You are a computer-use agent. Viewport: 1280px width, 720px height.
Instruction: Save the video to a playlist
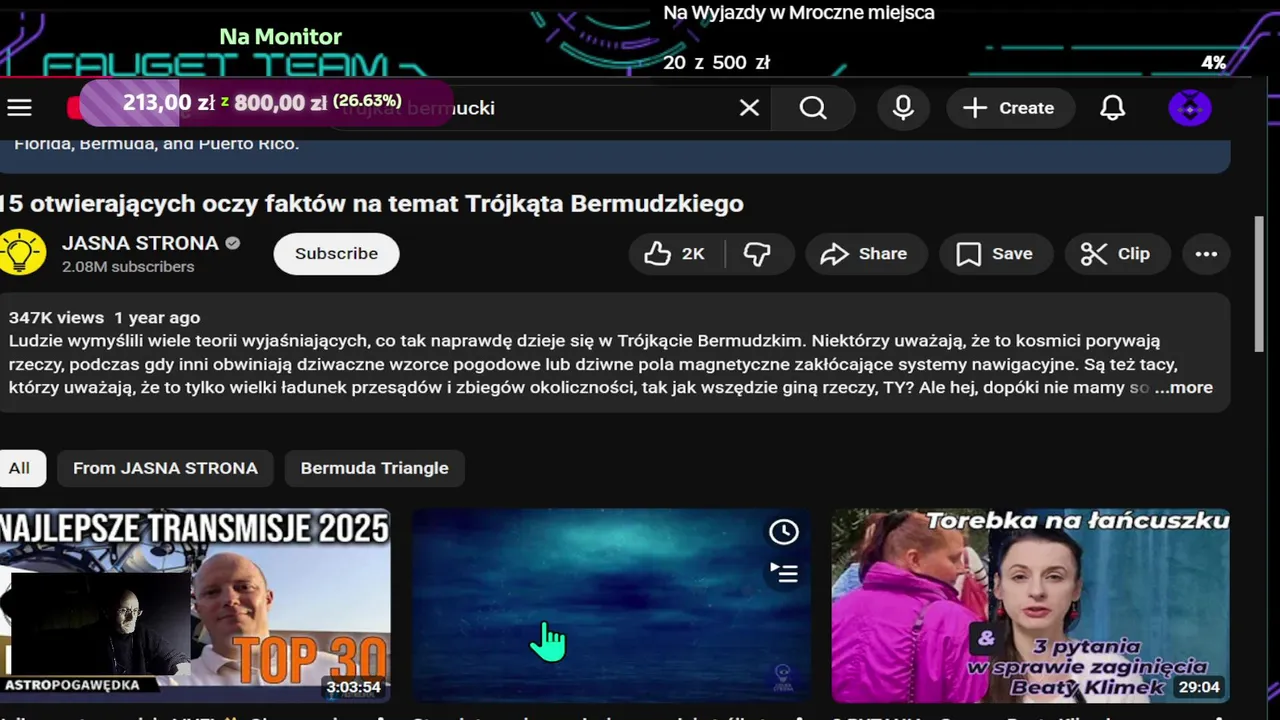click(995, 254)
